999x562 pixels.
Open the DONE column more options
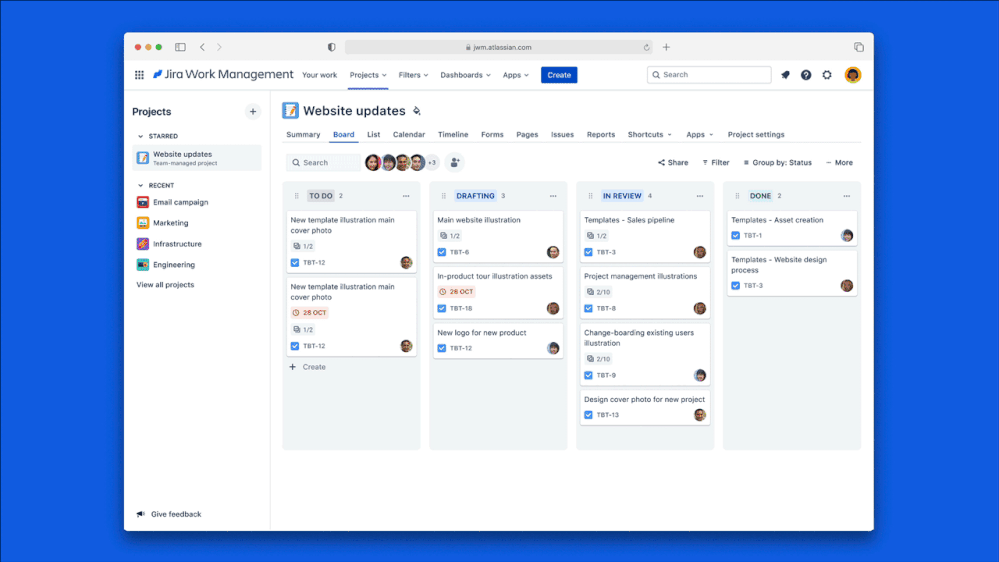tap(846, 196)
